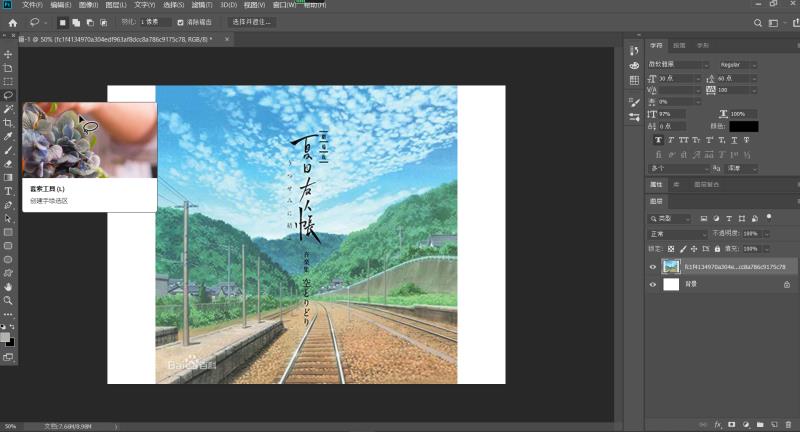Click the 选择并遮住 button
This screenshot has height=432, width=800.
[251, 22]
